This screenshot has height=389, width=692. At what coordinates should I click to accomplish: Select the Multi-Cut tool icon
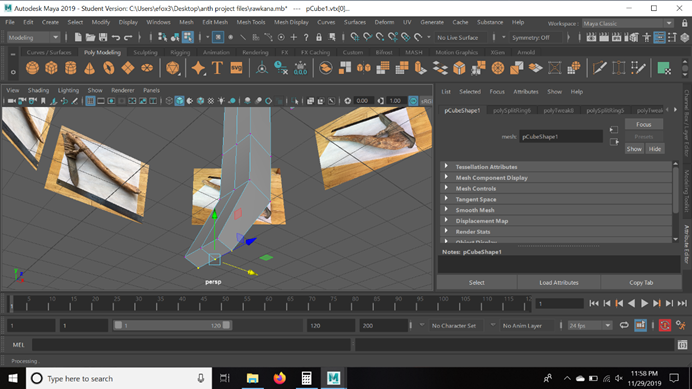point(599,68)
